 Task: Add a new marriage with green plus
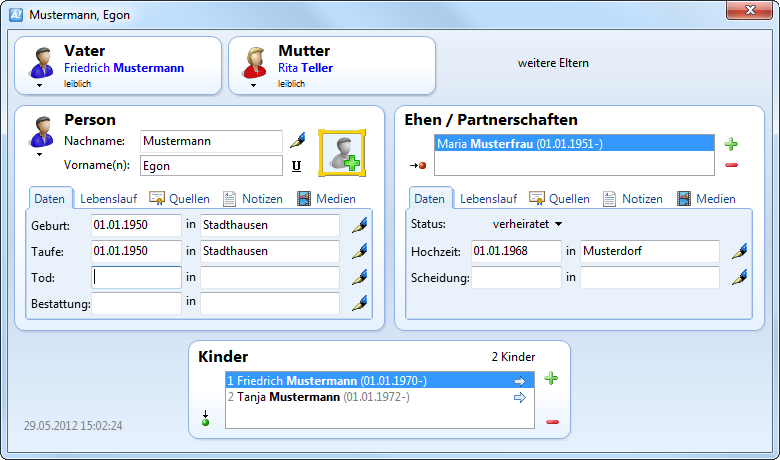point(731,145)
